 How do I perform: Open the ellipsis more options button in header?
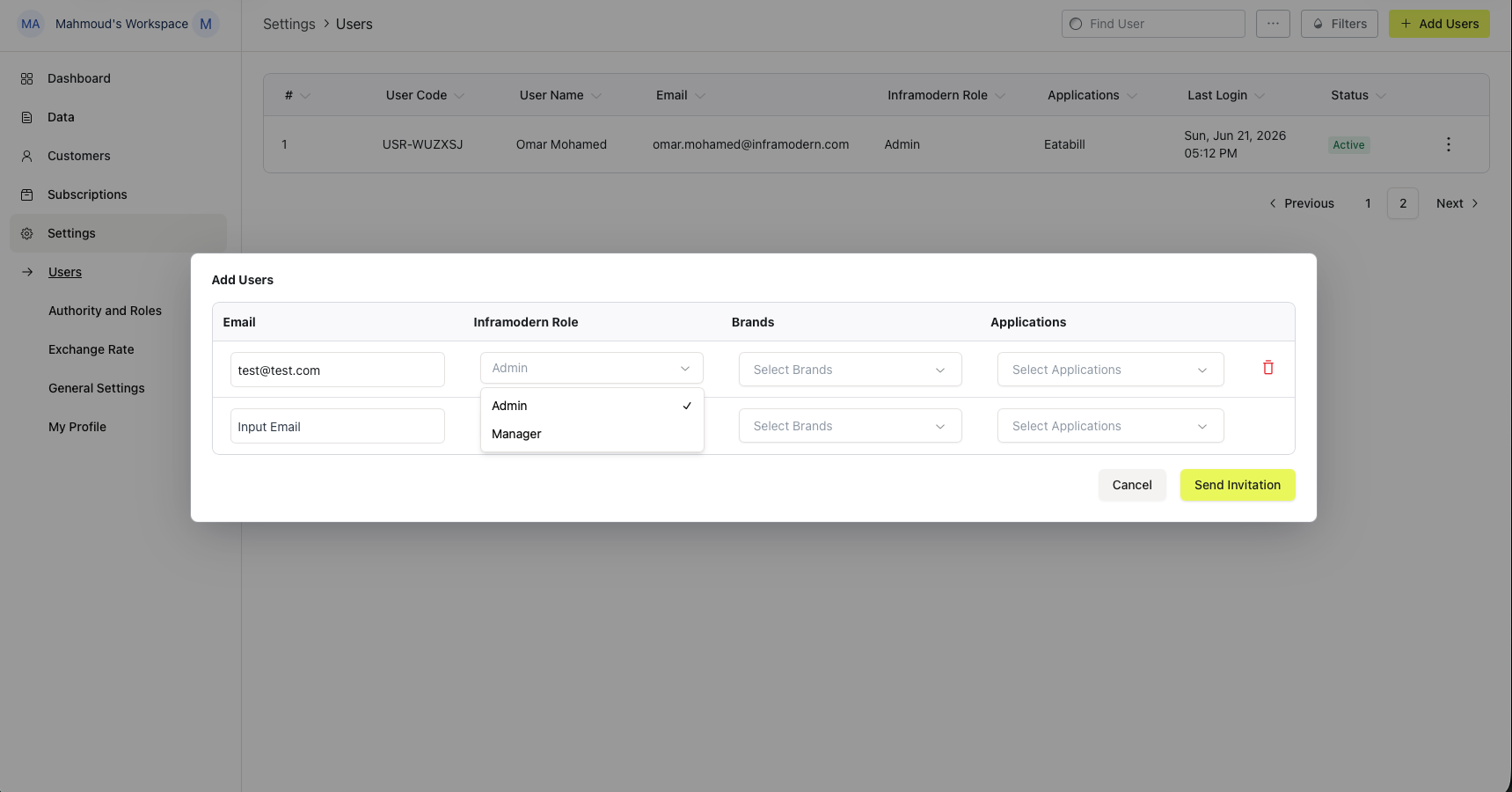(1273, 24)
